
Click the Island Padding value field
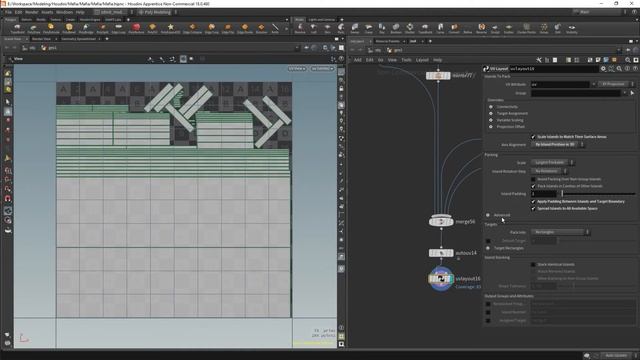544,194
